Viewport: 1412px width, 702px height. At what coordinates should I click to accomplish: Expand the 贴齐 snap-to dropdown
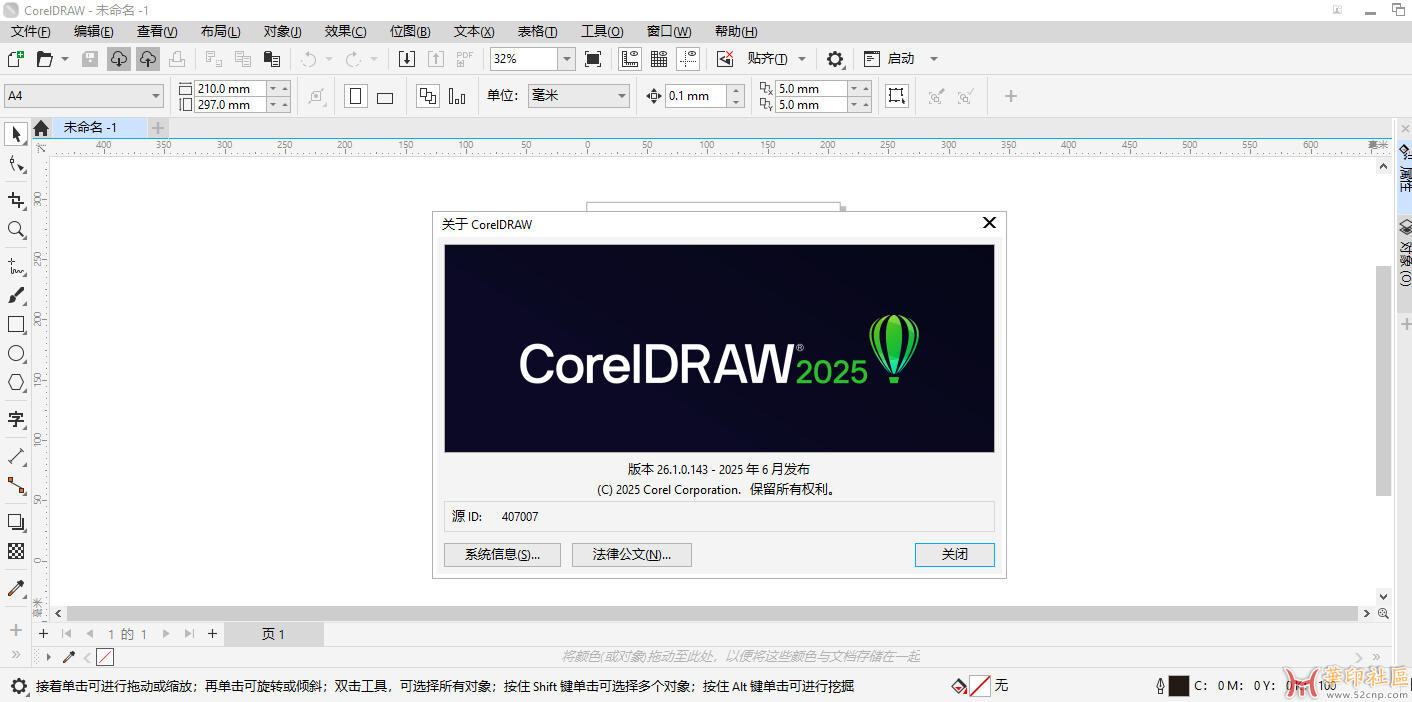tap(802, 59)
